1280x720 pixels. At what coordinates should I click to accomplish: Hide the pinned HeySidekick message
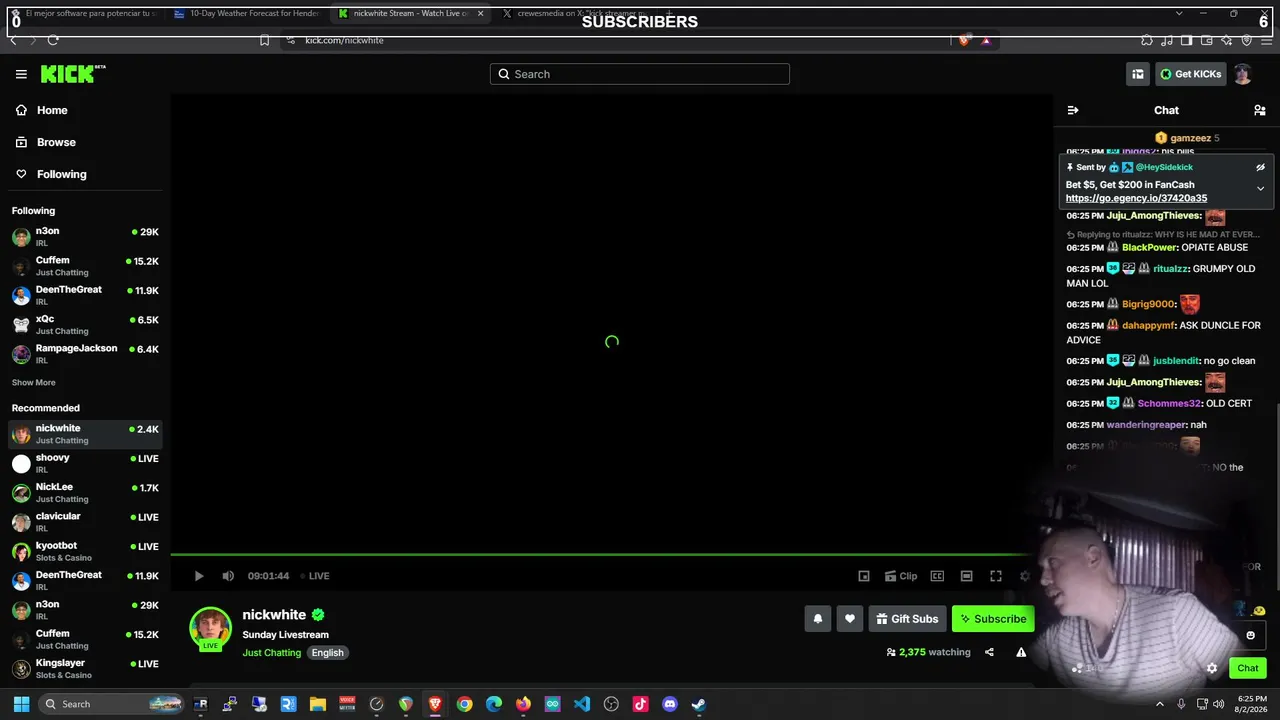[1260, 167]
